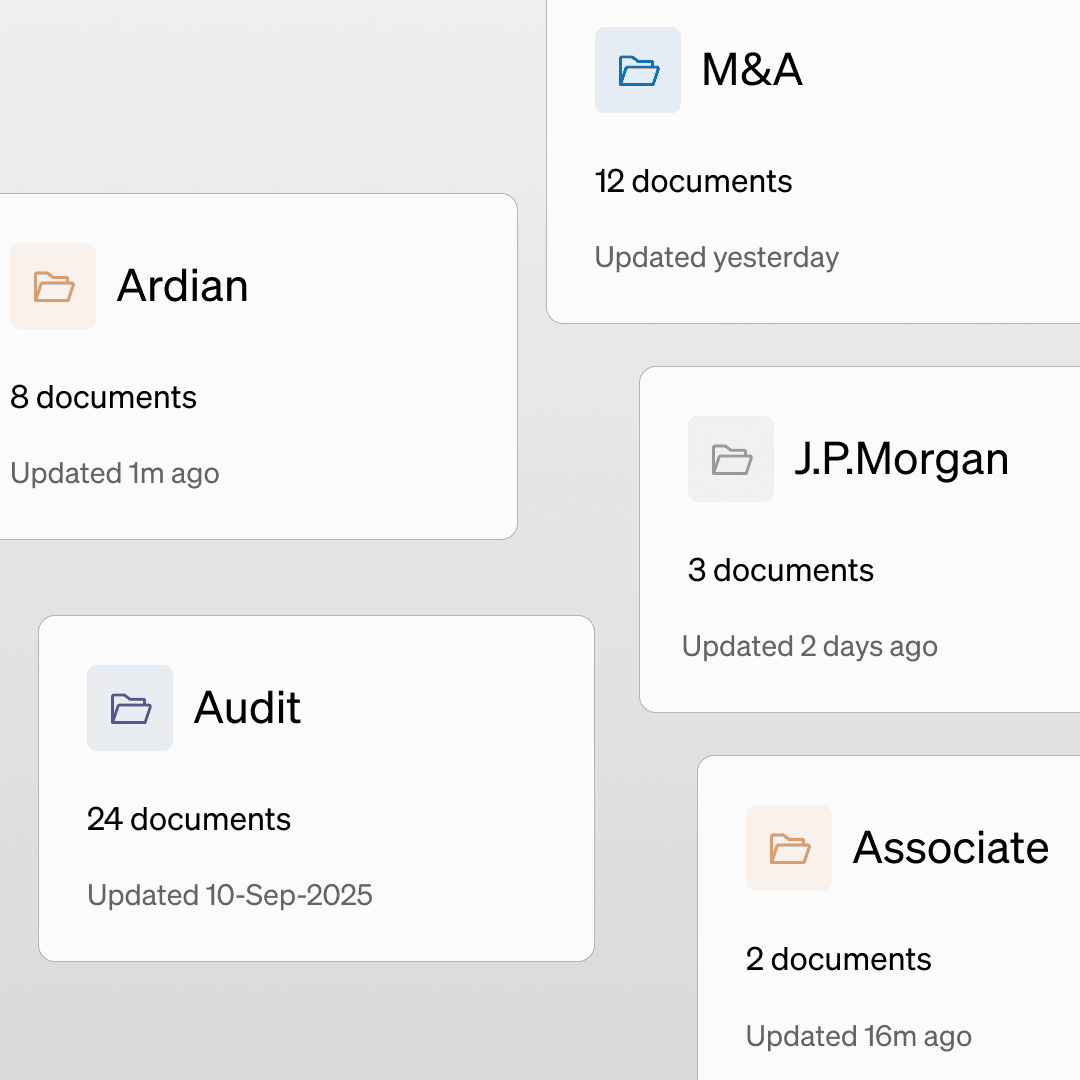Image resolution: width=1080 pixels, height=1080 pixels.
Task: Click the 3 documents label under J.P.Morgan
Action: pos(779,570)
